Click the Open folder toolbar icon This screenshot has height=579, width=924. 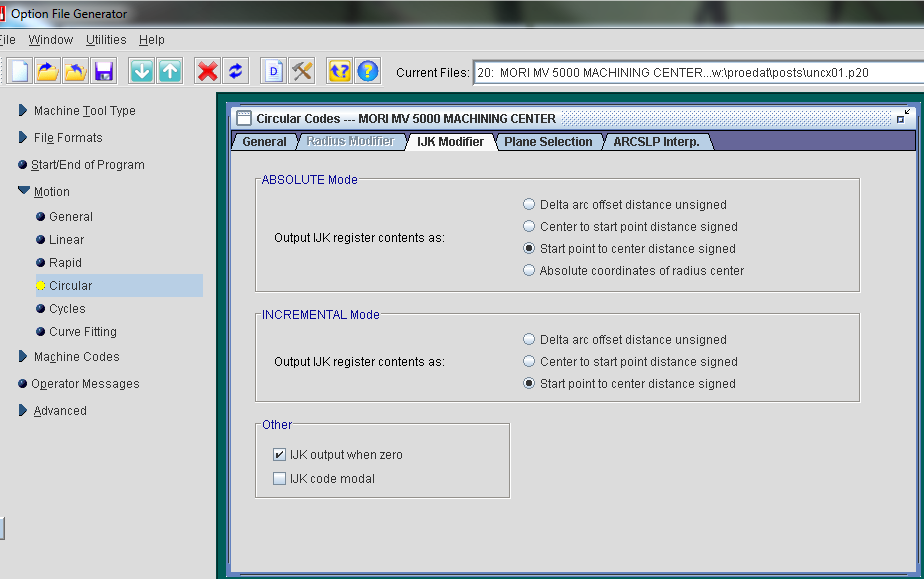tap(48, 71)
